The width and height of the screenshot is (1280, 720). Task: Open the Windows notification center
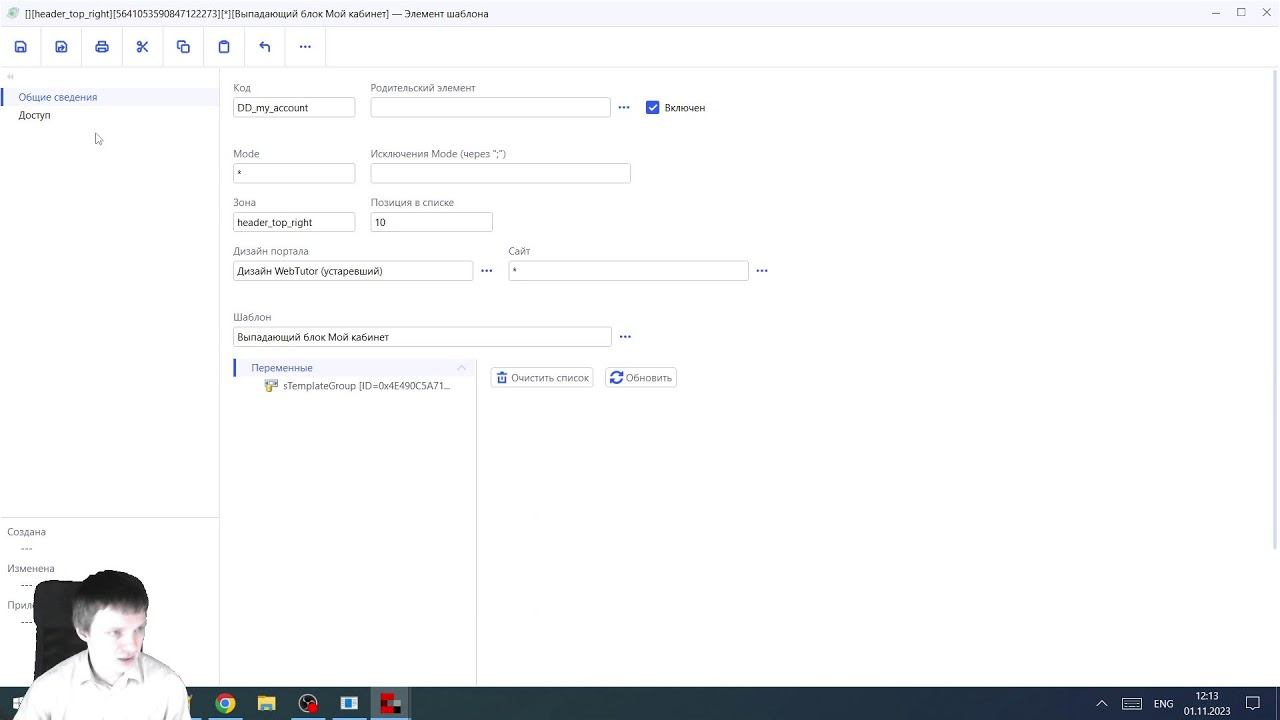pyautogui.click(x=1253, y=704)
